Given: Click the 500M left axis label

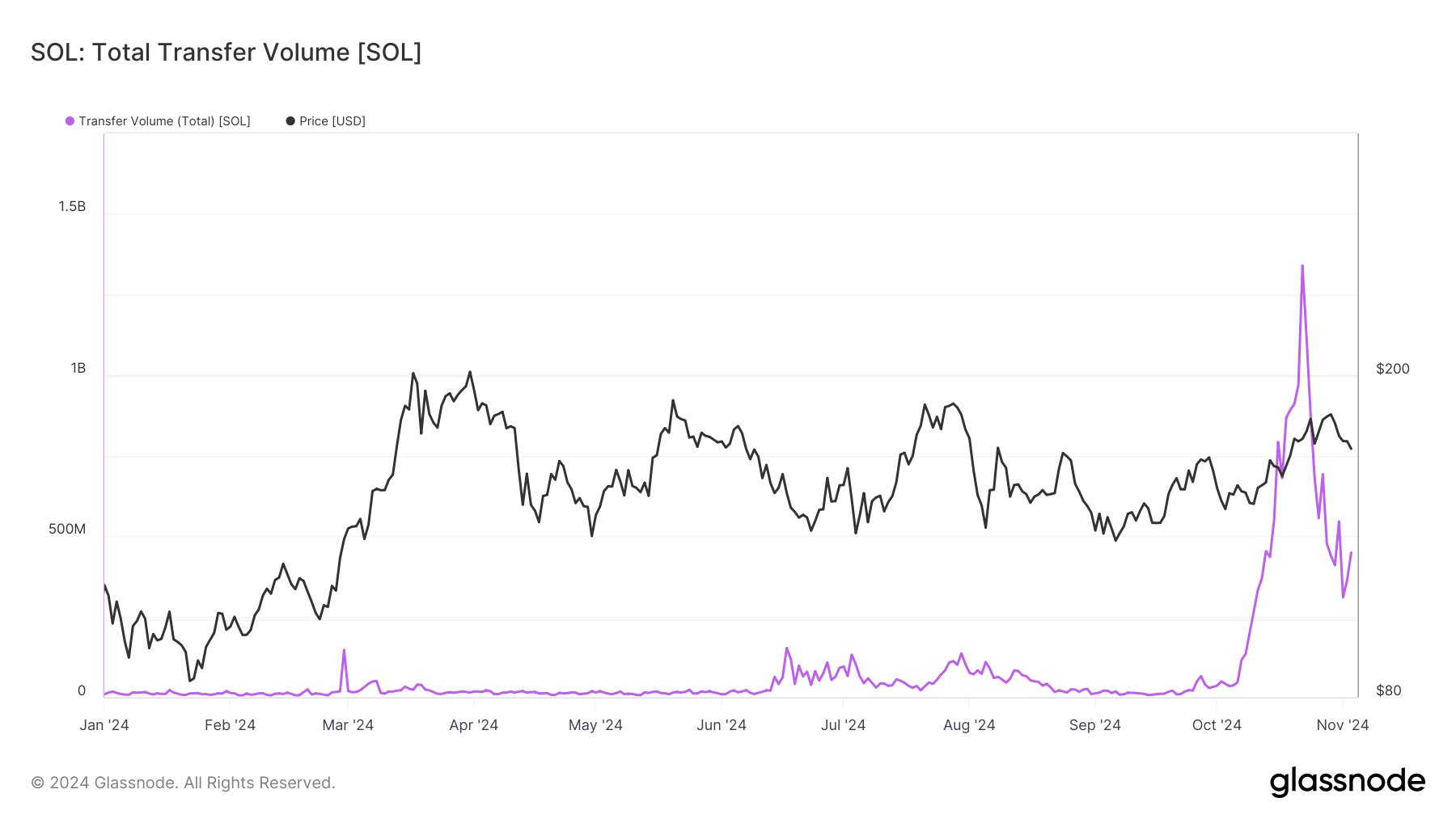Looking at the screenshot, I should pos(67,530).
